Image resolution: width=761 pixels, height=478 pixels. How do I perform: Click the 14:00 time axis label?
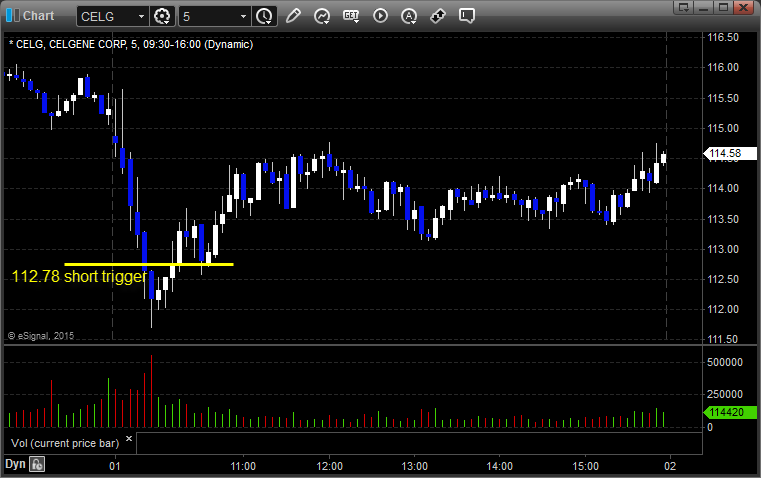[x=499, y=466]
